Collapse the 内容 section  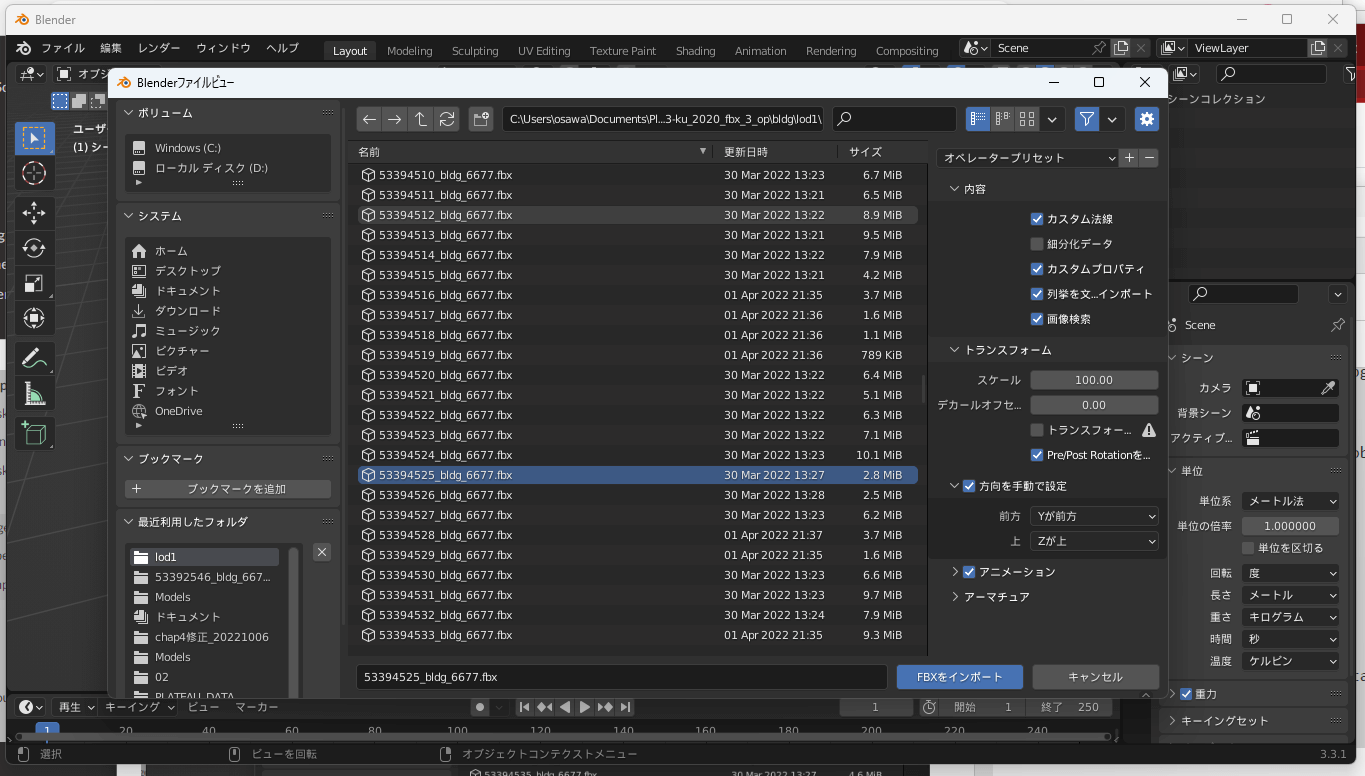[955, 189]
